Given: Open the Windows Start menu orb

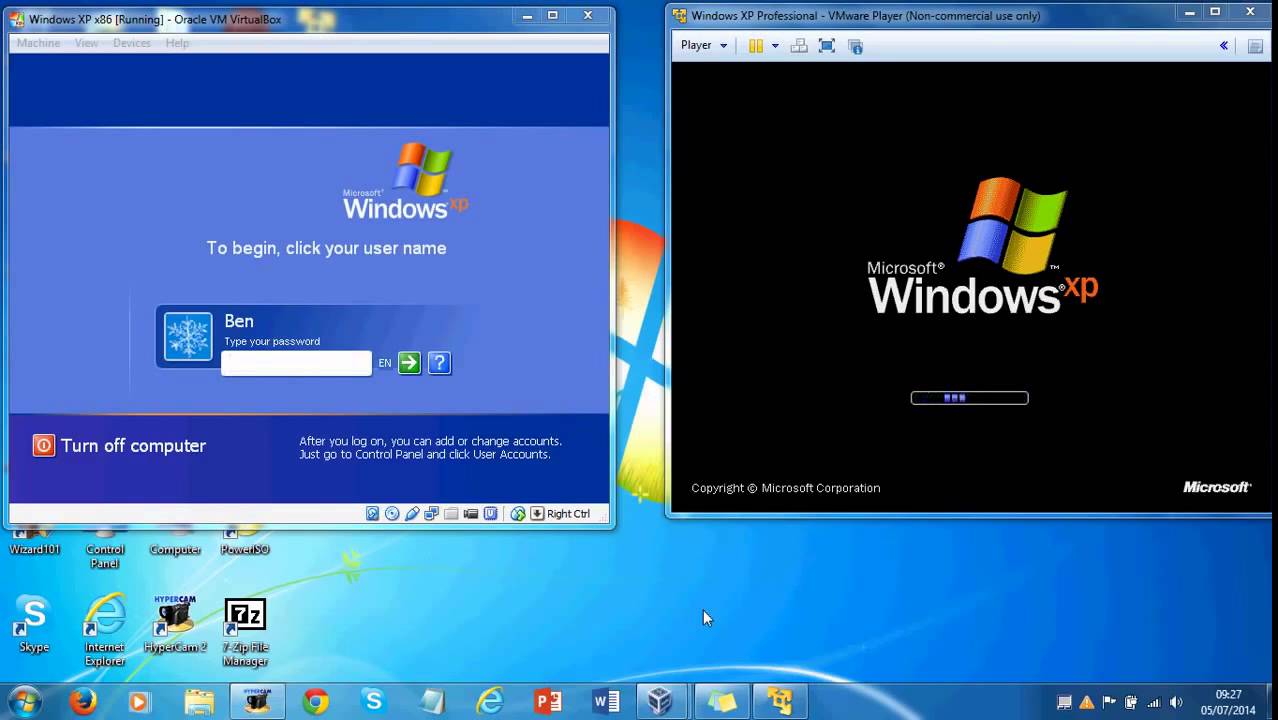Looking at the screenshot, I should [x=25, y=702].
